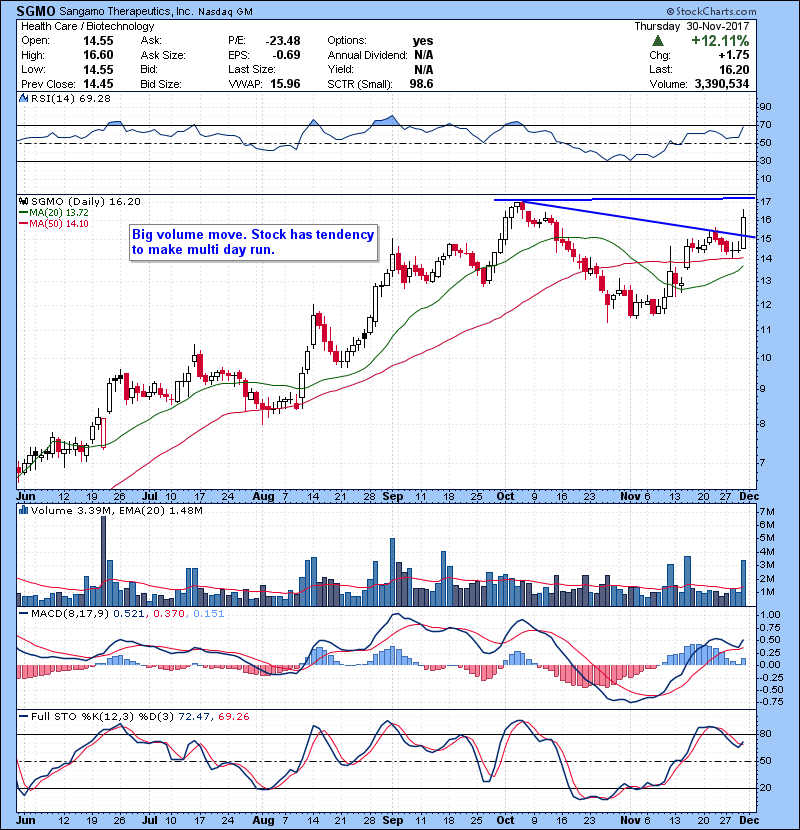This screenshot has height=830, width=800.
Task: Click the Low price value 14.55
Action: (x=98, y=69)
